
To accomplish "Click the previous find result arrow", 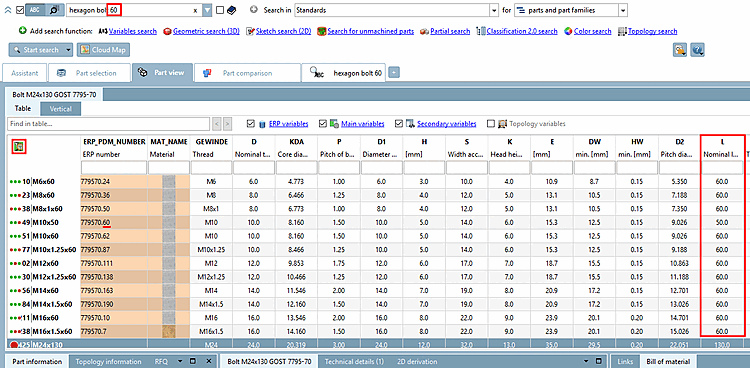I will [x=217, y=123].
